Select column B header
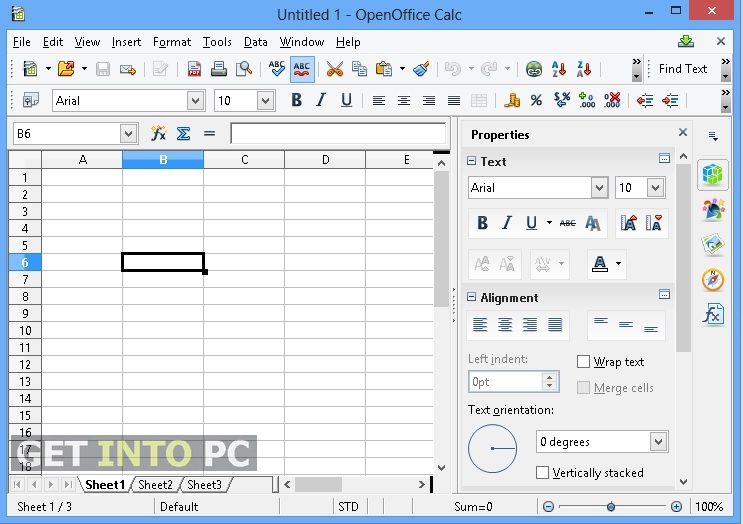The height and width of the screenshot is (524, 743). [x=163, y=160]
